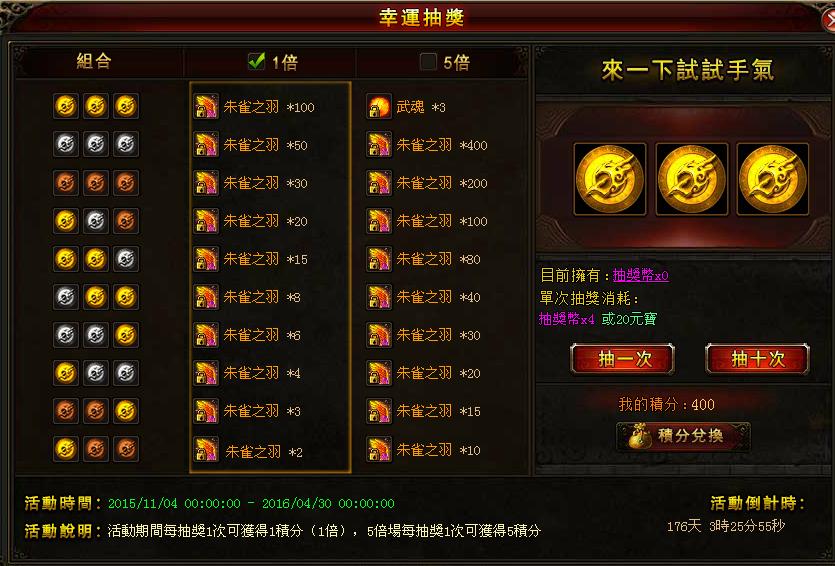This screenshot has width=835, height=566.
Task: Click the 朱雀之羽 *10 reward icon
Action: (379, 450)
